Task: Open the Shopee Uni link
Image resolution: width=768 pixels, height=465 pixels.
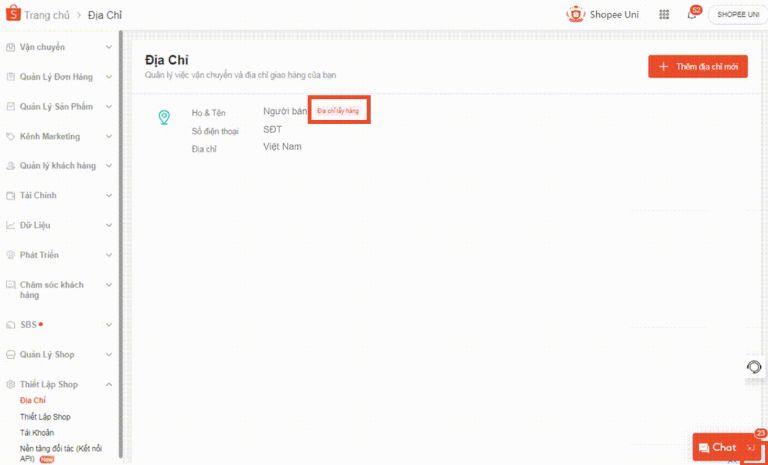Action: (614, 15)
